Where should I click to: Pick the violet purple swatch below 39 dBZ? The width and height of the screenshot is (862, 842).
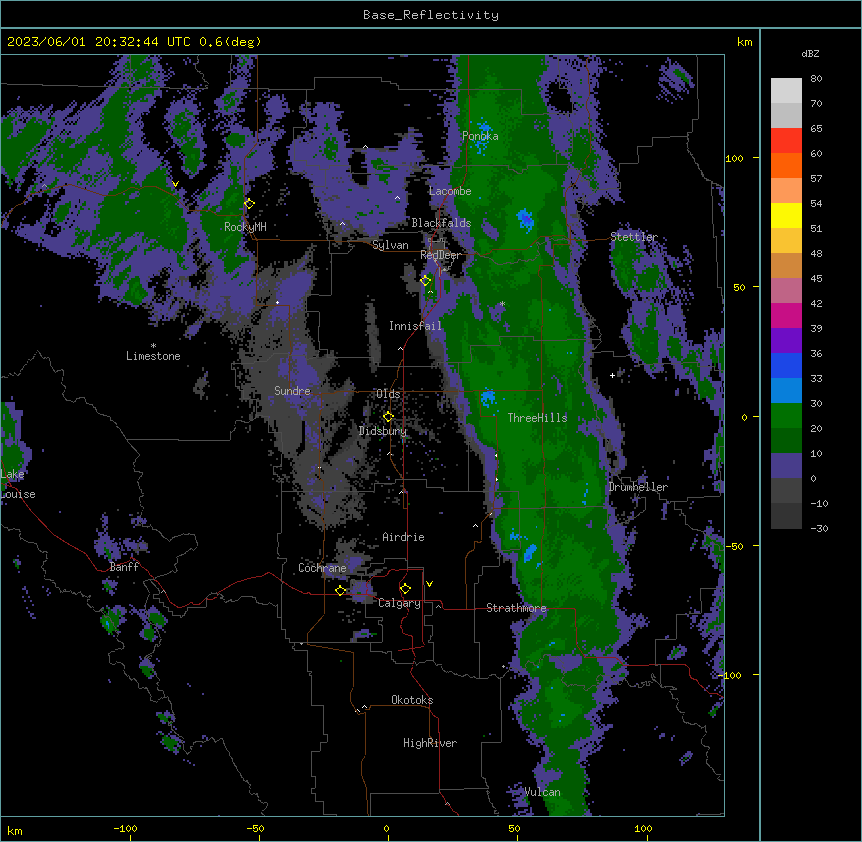[x=786, y=340]
